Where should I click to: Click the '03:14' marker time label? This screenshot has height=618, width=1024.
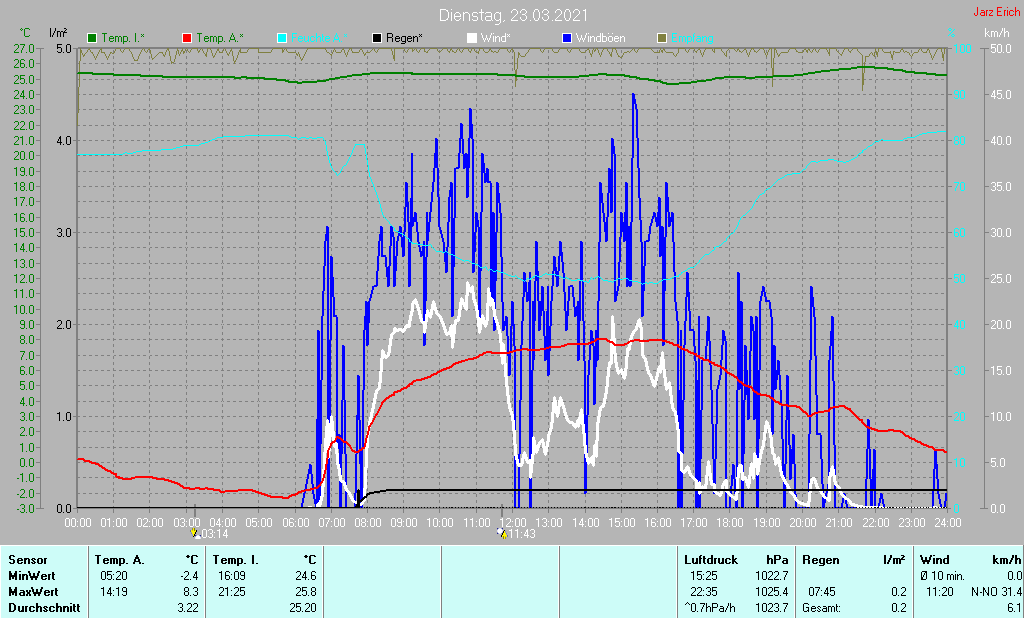tap(214, 534)
